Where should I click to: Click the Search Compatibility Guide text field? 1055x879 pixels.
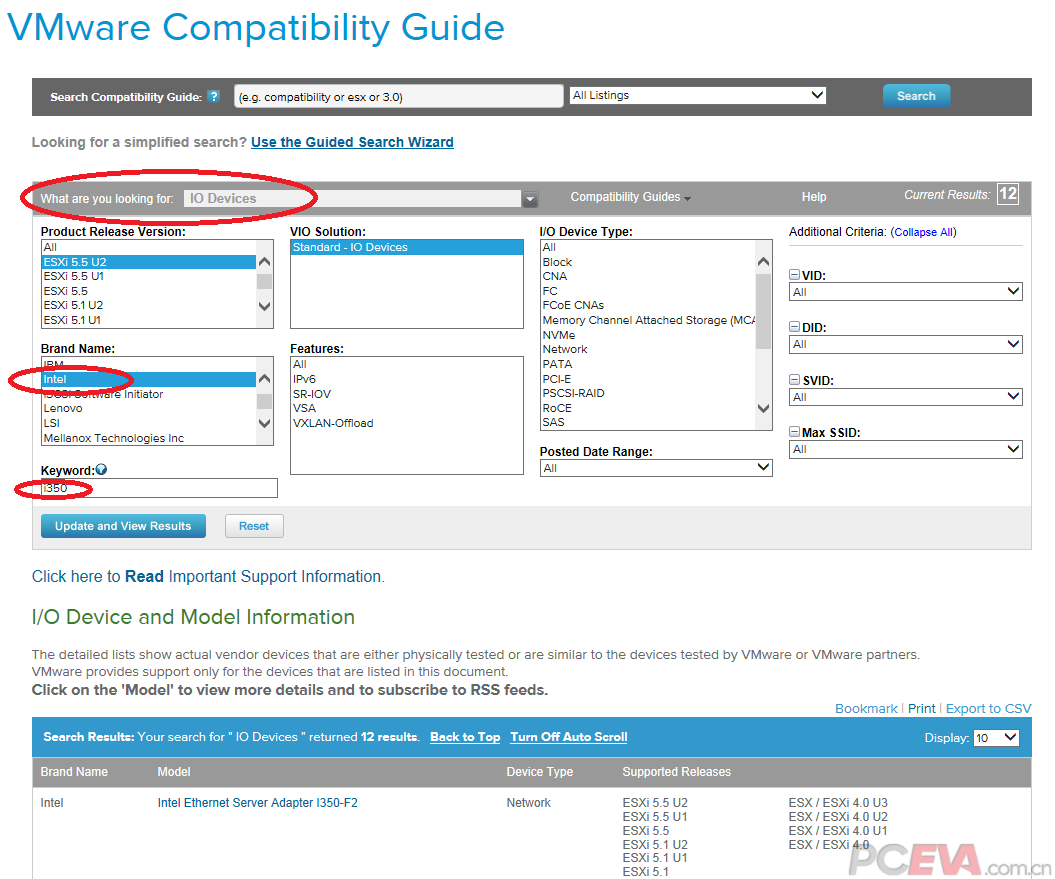coord(398,96)
